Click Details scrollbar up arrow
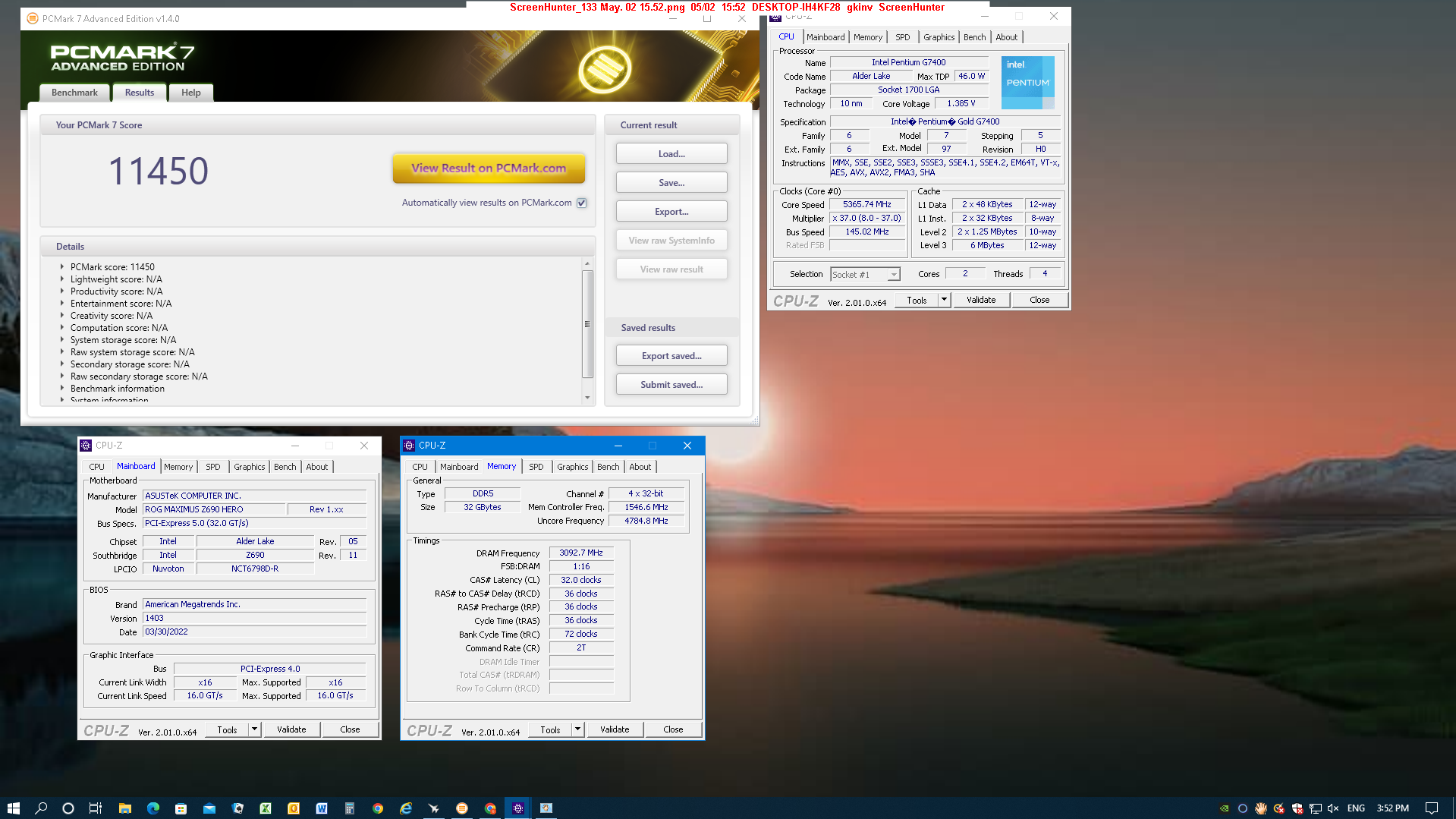 tap(587, 263)
